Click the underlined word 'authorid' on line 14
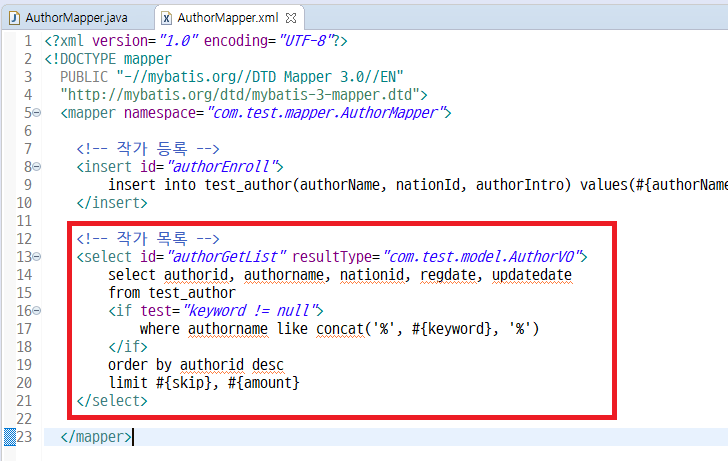The height and width of the screenshot is (461, 728). coord(196,275)
